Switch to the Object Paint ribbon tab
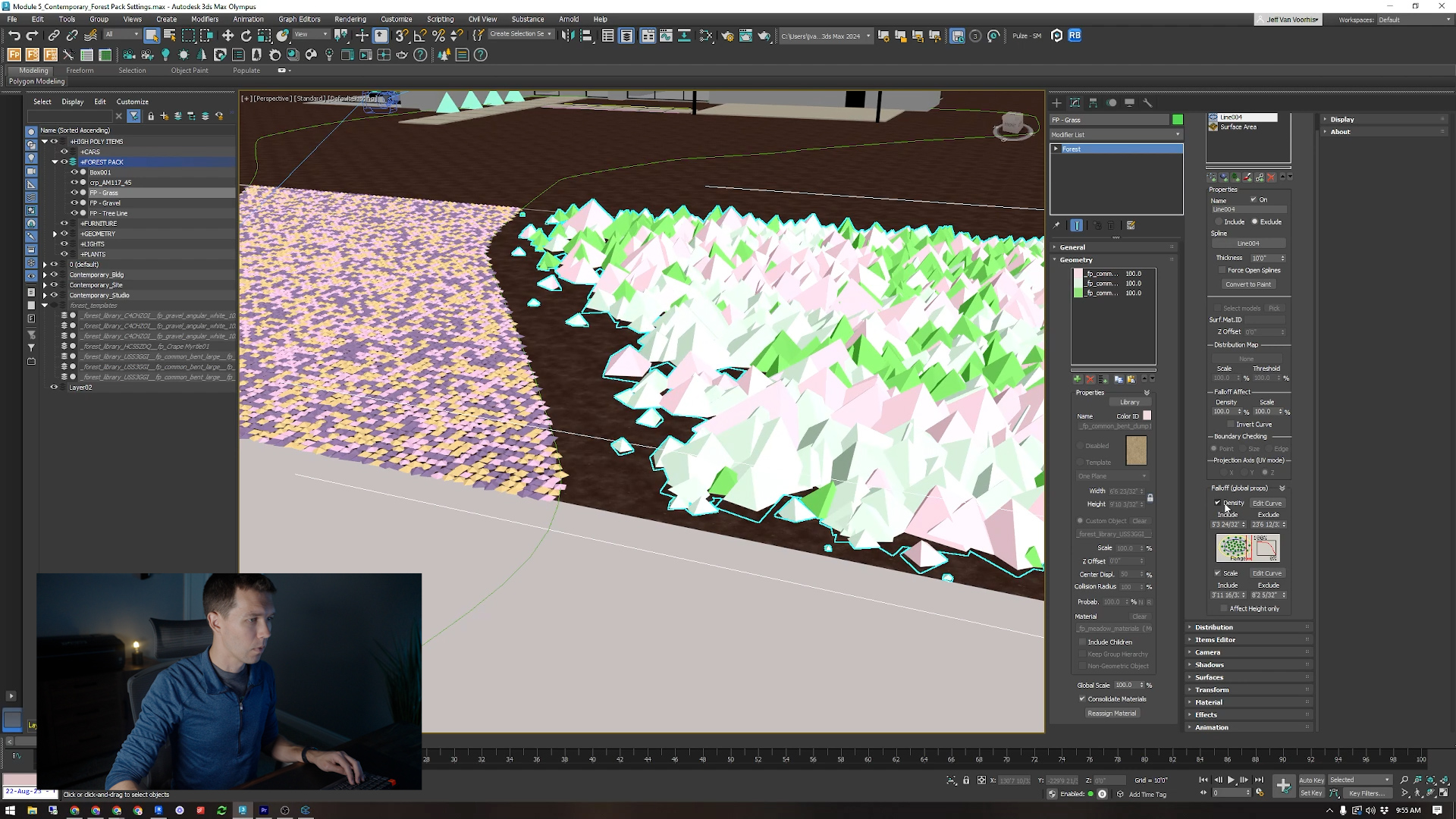Screen dimensions: 1456x819 [x=189, y=71]
